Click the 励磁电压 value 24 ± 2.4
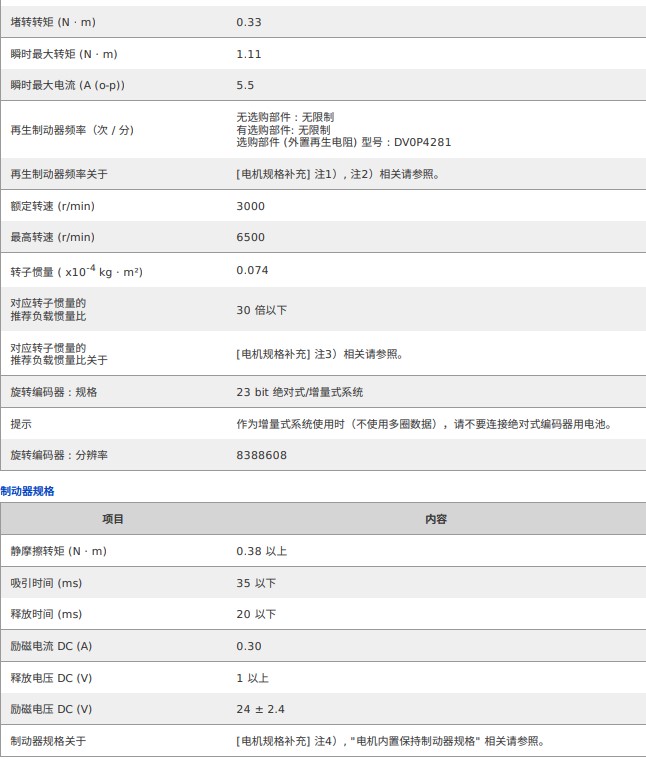Screen dimensions: 646x759 (x=261, y=709)
